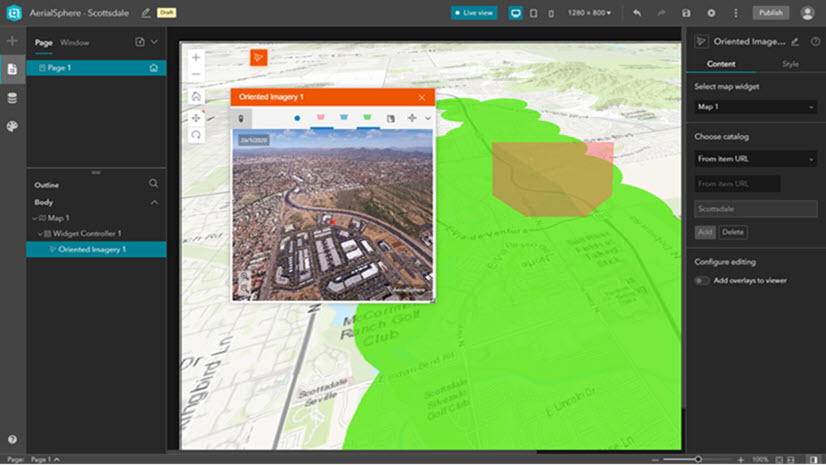The width and height of the screenshot is (826, 465).
Task: Select Widget Controller 1 in outline
Action: (x=86, y=233)
